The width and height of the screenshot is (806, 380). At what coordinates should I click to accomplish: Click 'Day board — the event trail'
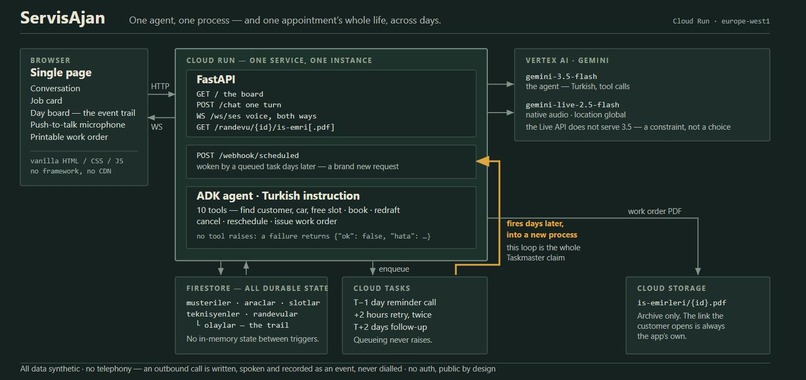click(83, 113)
